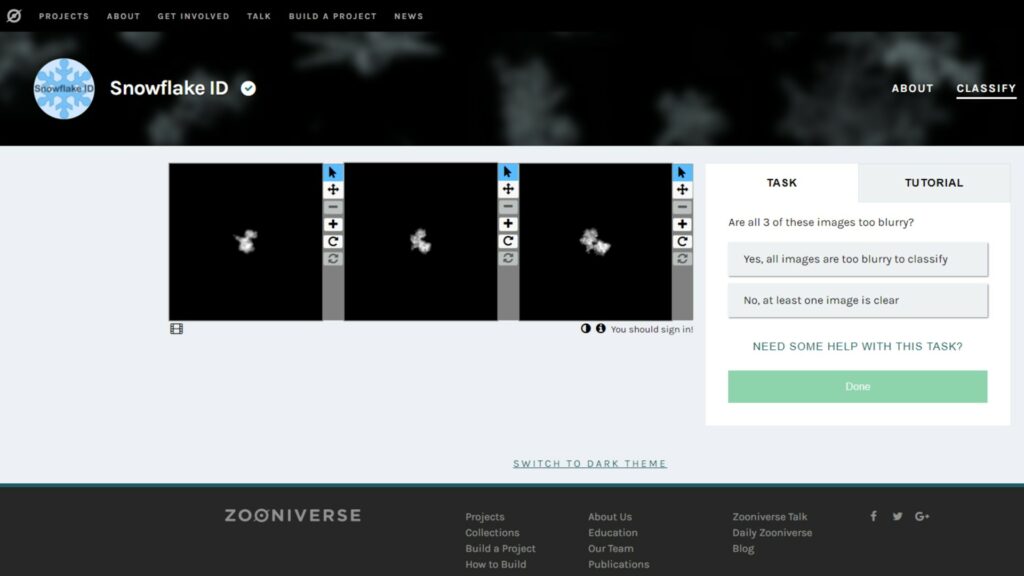
Task: Open About in the top navigation
Action: (123, 16)
